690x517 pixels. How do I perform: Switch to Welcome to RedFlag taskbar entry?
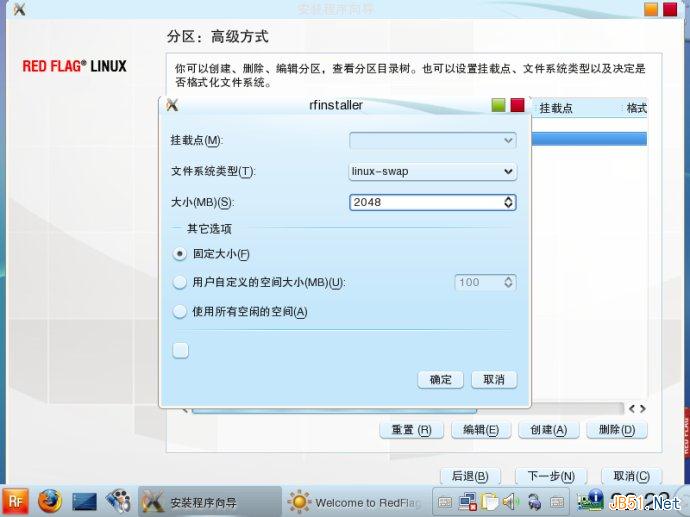pyautogui.click(x=355, y=502)
